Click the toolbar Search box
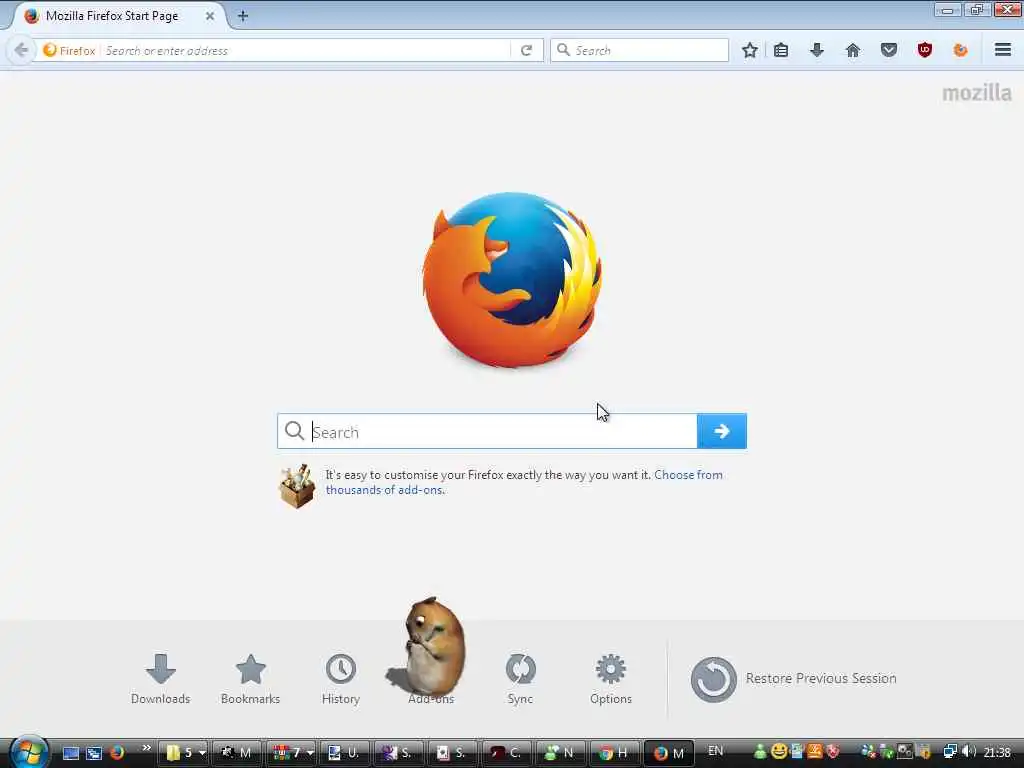This screenshot has width=1024, height=768. (x=640, y=50)
